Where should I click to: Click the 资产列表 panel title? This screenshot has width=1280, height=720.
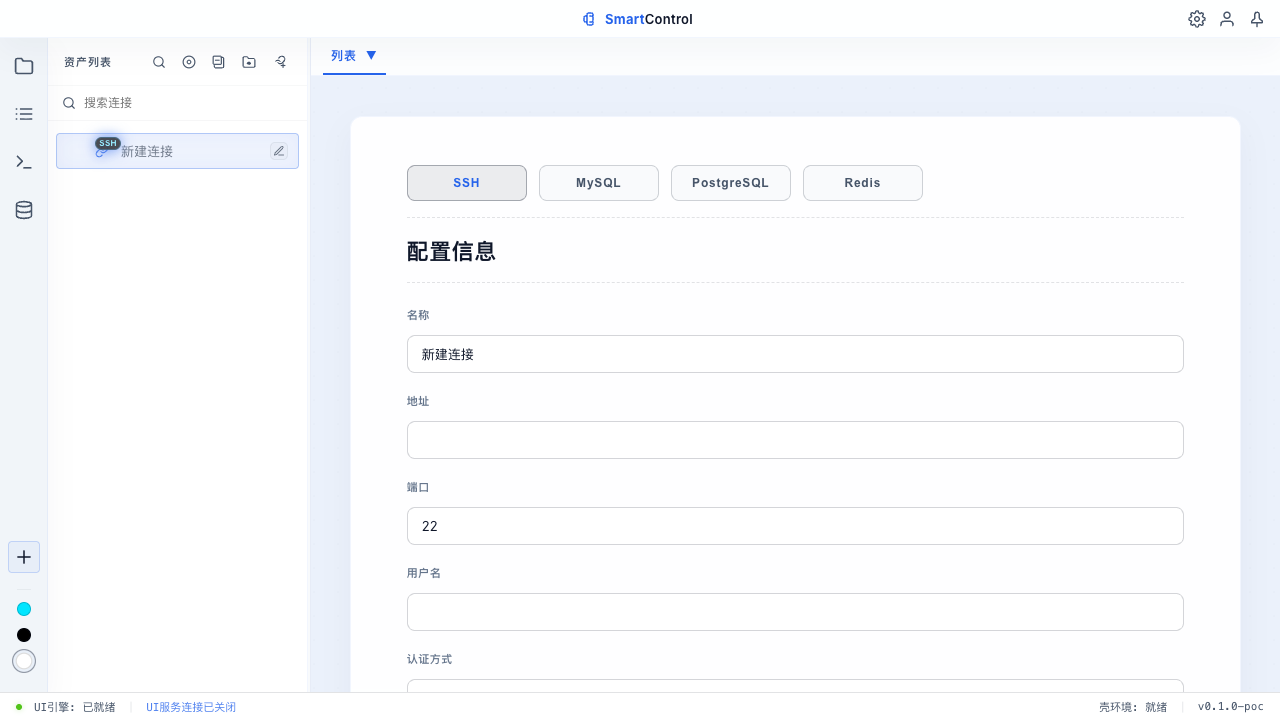88,62
